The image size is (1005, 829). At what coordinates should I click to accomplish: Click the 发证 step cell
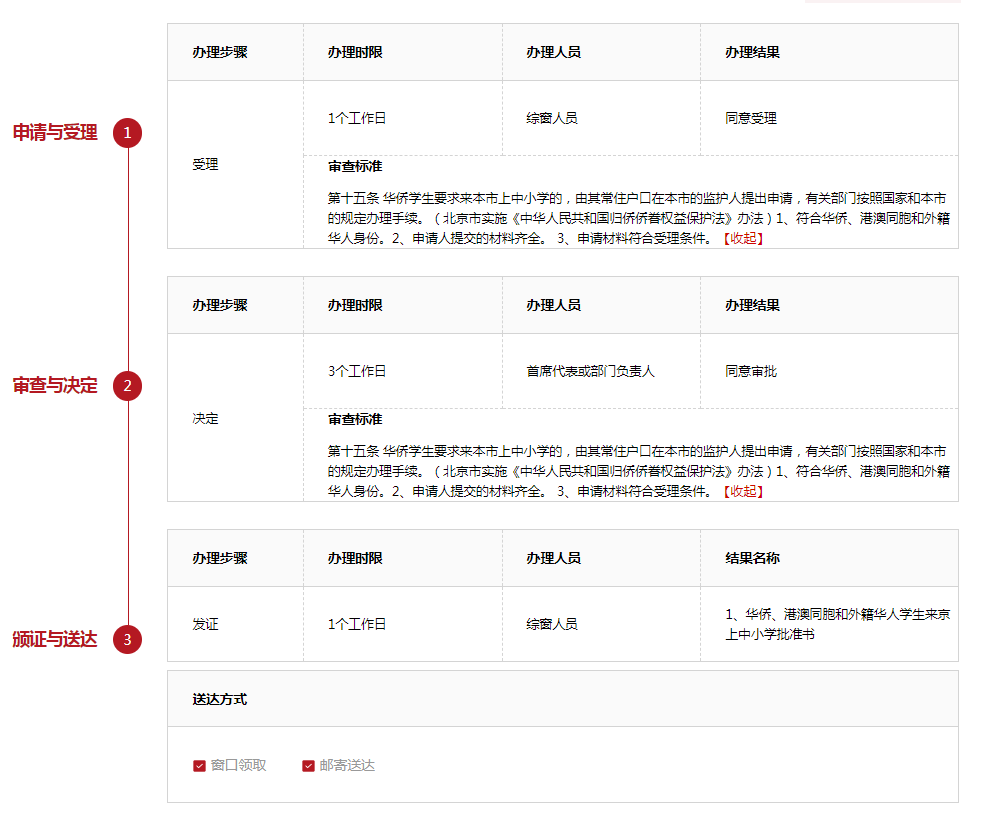[205, 624]
